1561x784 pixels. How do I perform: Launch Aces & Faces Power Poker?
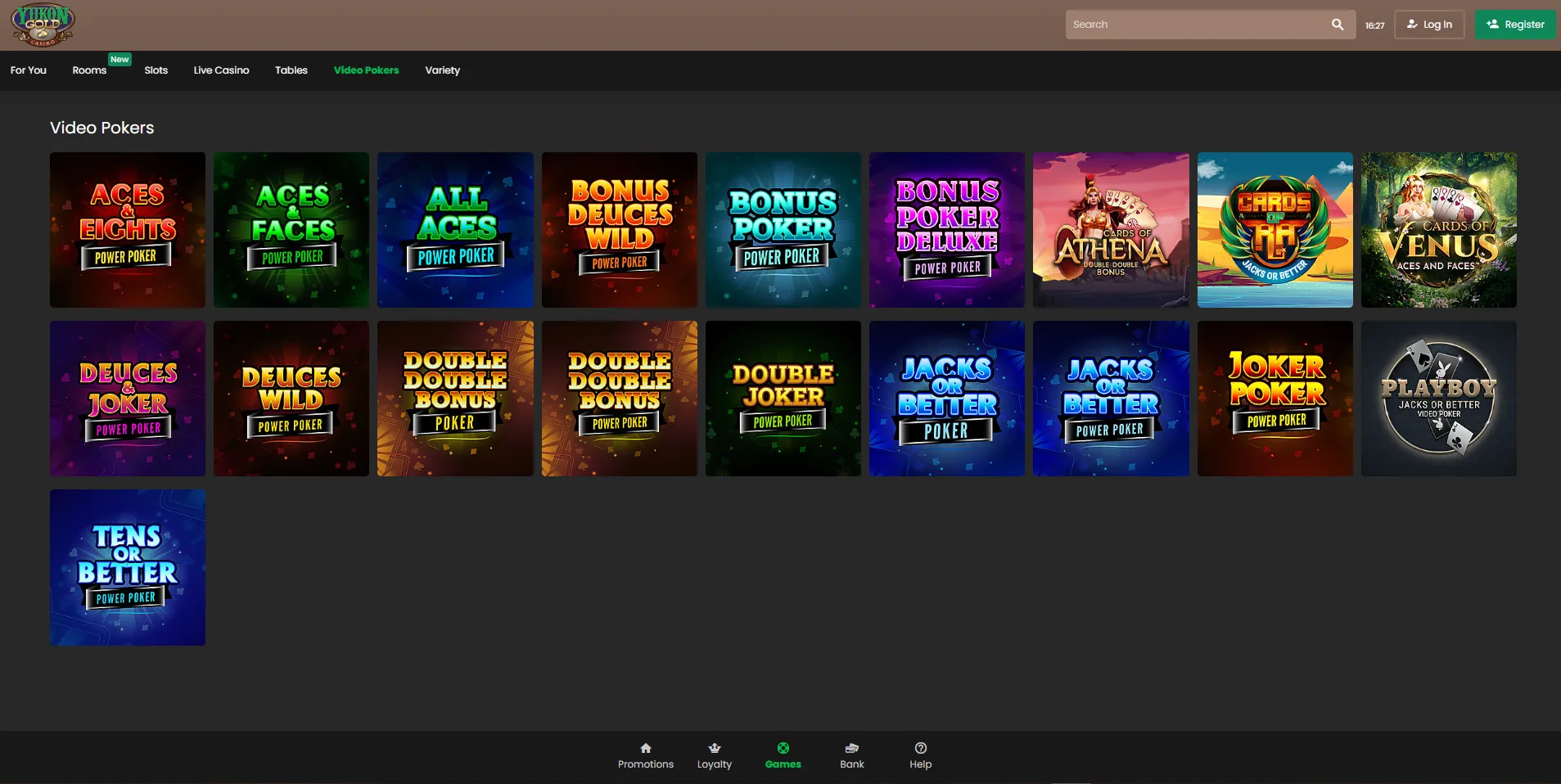pos(291,230)
